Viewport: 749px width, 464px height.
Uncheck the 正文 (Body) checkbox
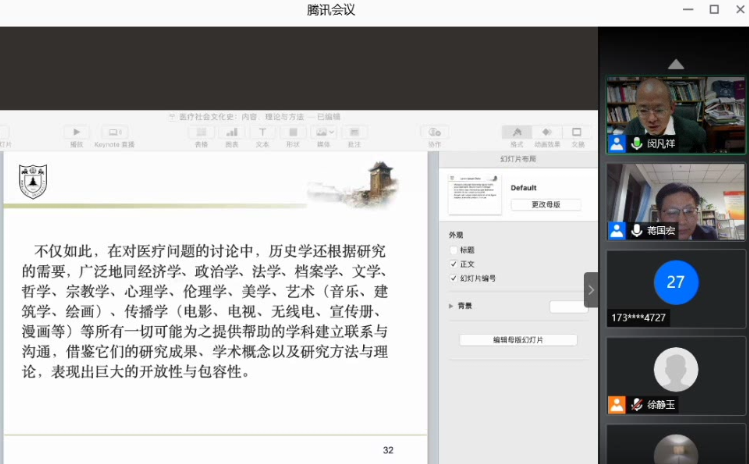tap(454, 264)
